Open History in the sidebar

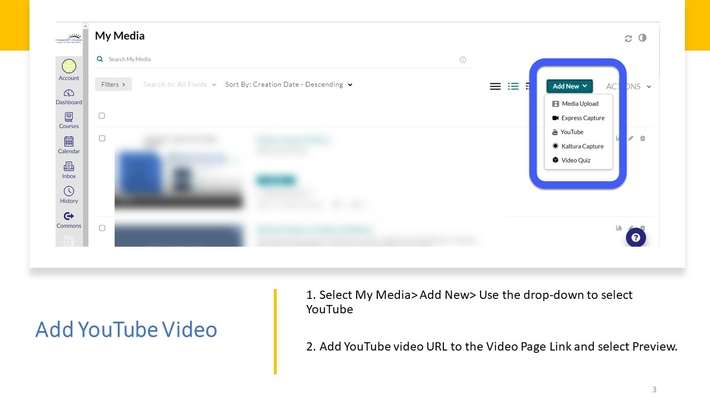tap(69, 195)
